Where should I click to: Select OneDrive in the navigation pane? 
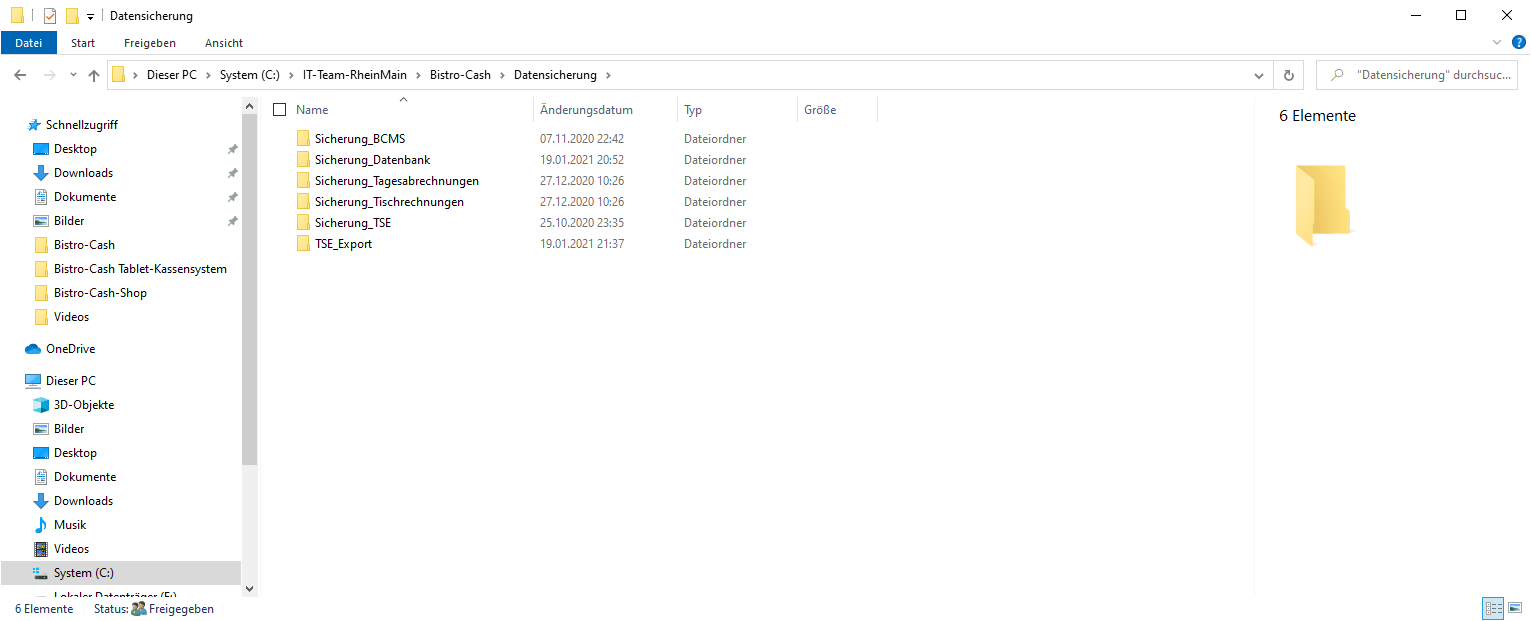pos(70,349)
